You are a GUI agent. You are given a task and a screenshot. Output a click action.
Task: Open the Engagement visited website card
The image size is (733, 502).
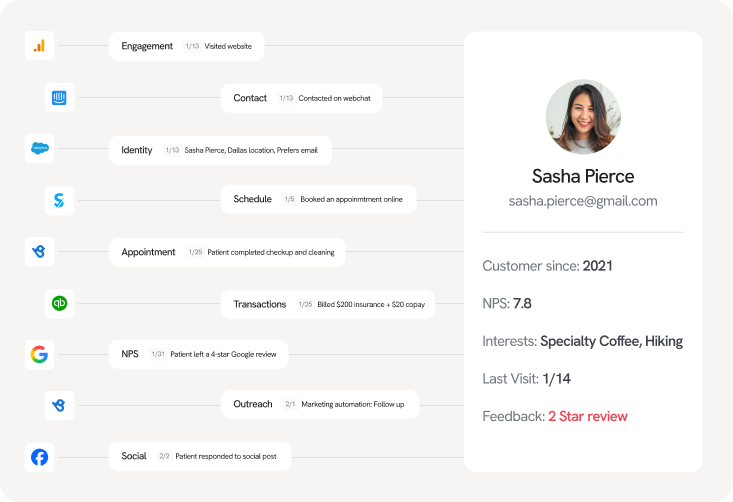tap(187, 46)
